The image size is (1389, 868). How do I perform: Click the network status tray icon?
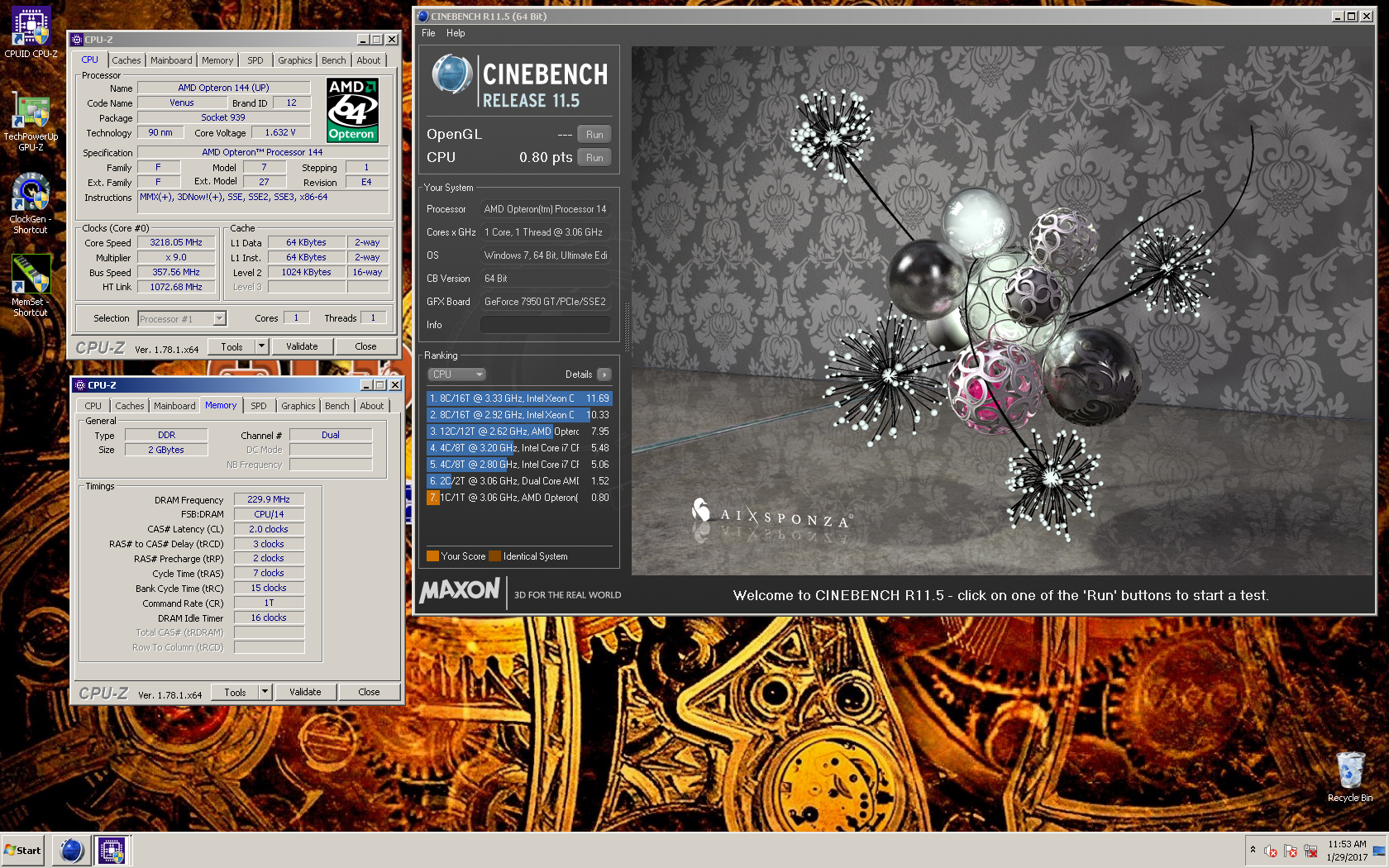click(x=1310, y=851)
